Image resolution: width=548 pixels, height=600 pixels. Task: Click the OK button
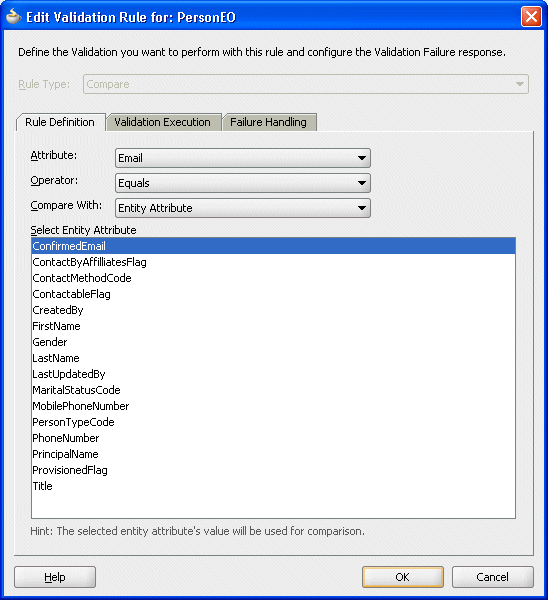[403, 577]
